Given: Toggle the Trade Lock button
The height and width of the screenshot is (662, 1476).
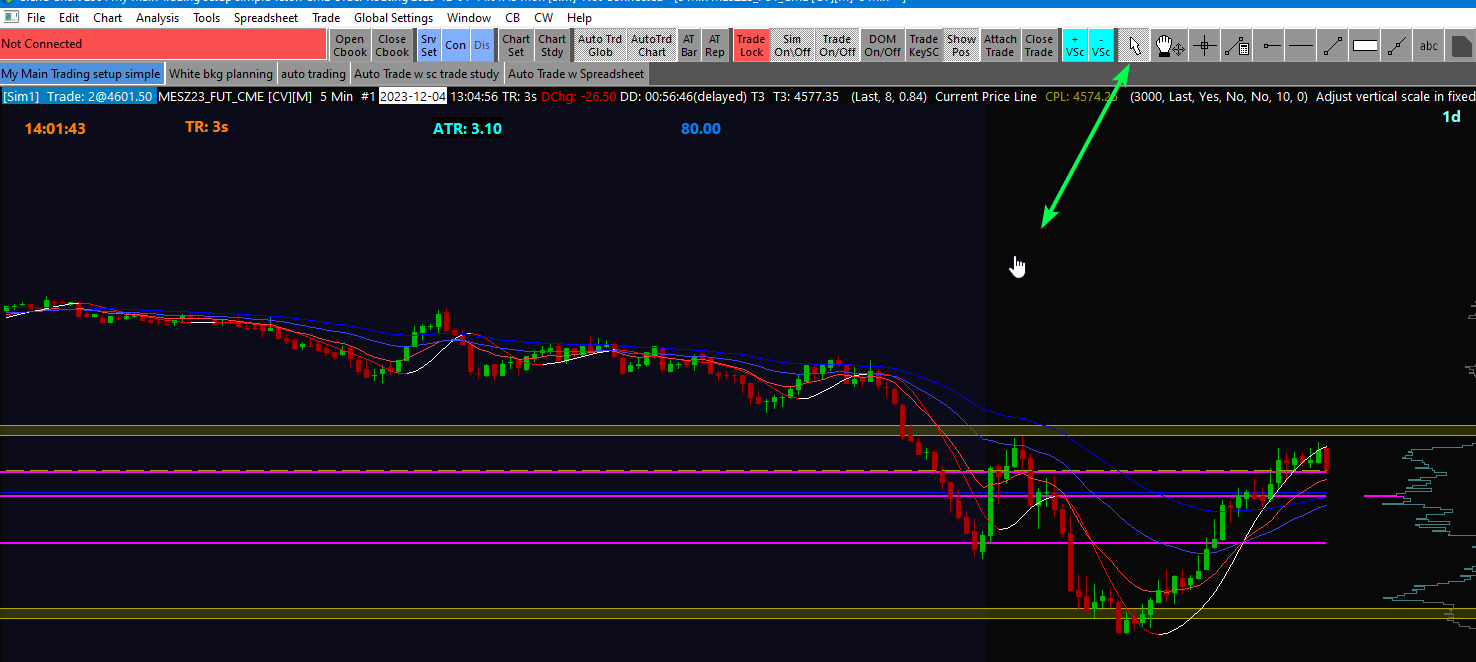Looking at the screenshot, I should [x=751, y=45].
